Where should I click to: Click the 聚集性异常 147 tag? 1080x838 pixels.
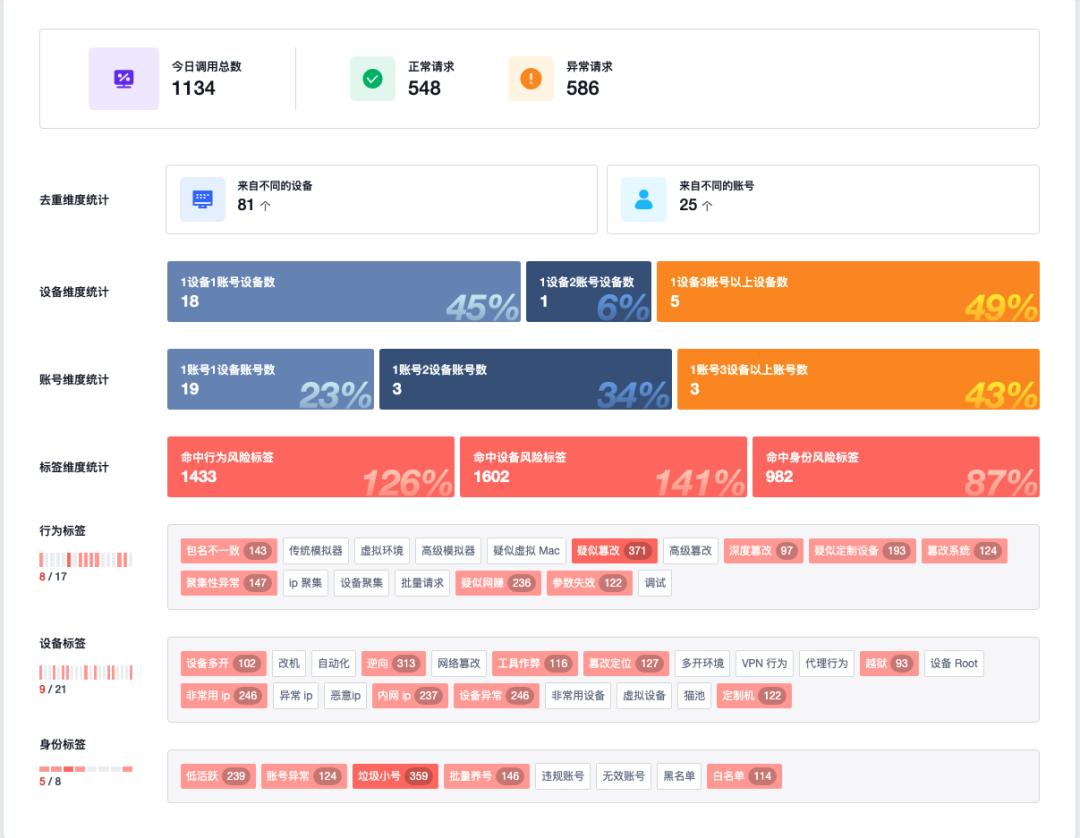coord(229,583)
